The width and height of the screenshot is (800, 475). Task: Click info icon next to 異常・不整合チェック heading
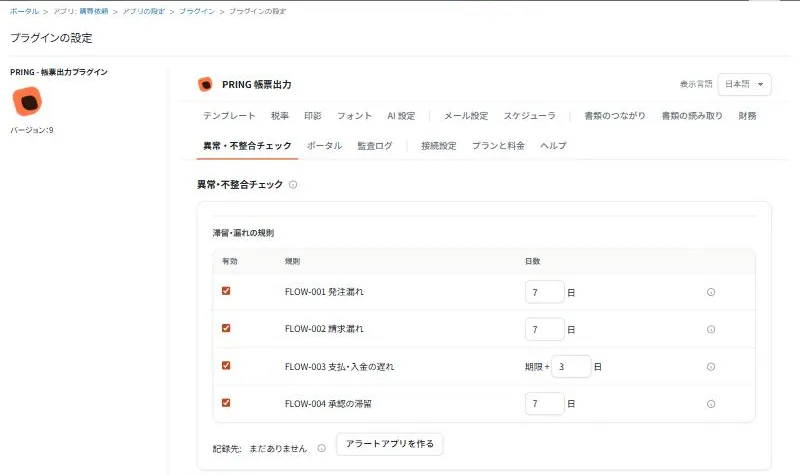click(293, 185)
